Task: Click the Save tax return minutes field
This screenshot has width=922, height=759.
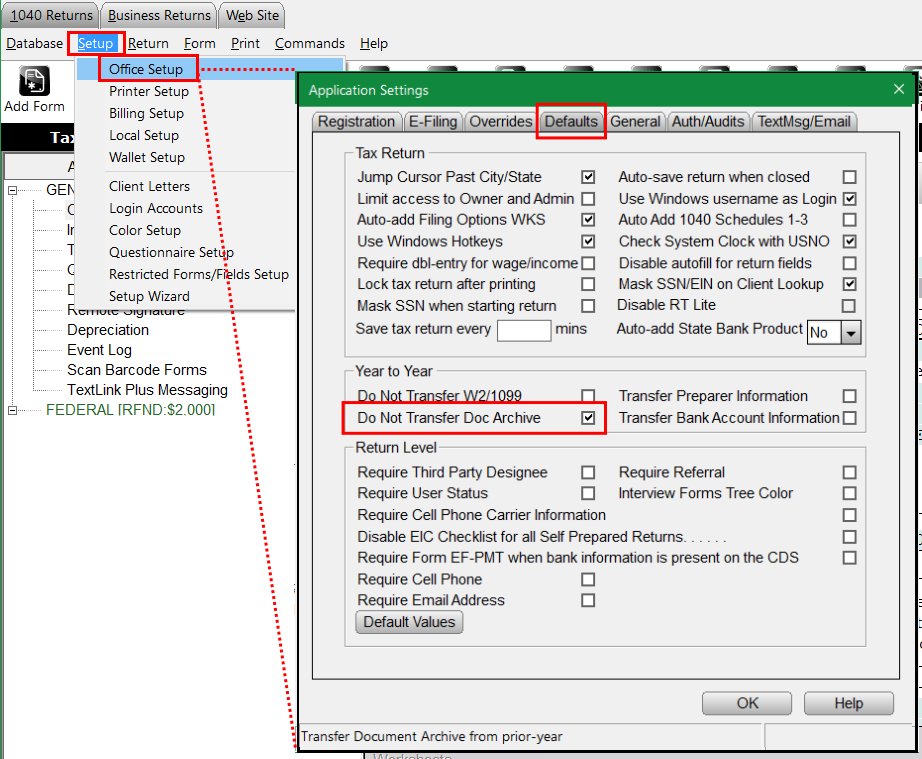Action: tap(524, 330)
